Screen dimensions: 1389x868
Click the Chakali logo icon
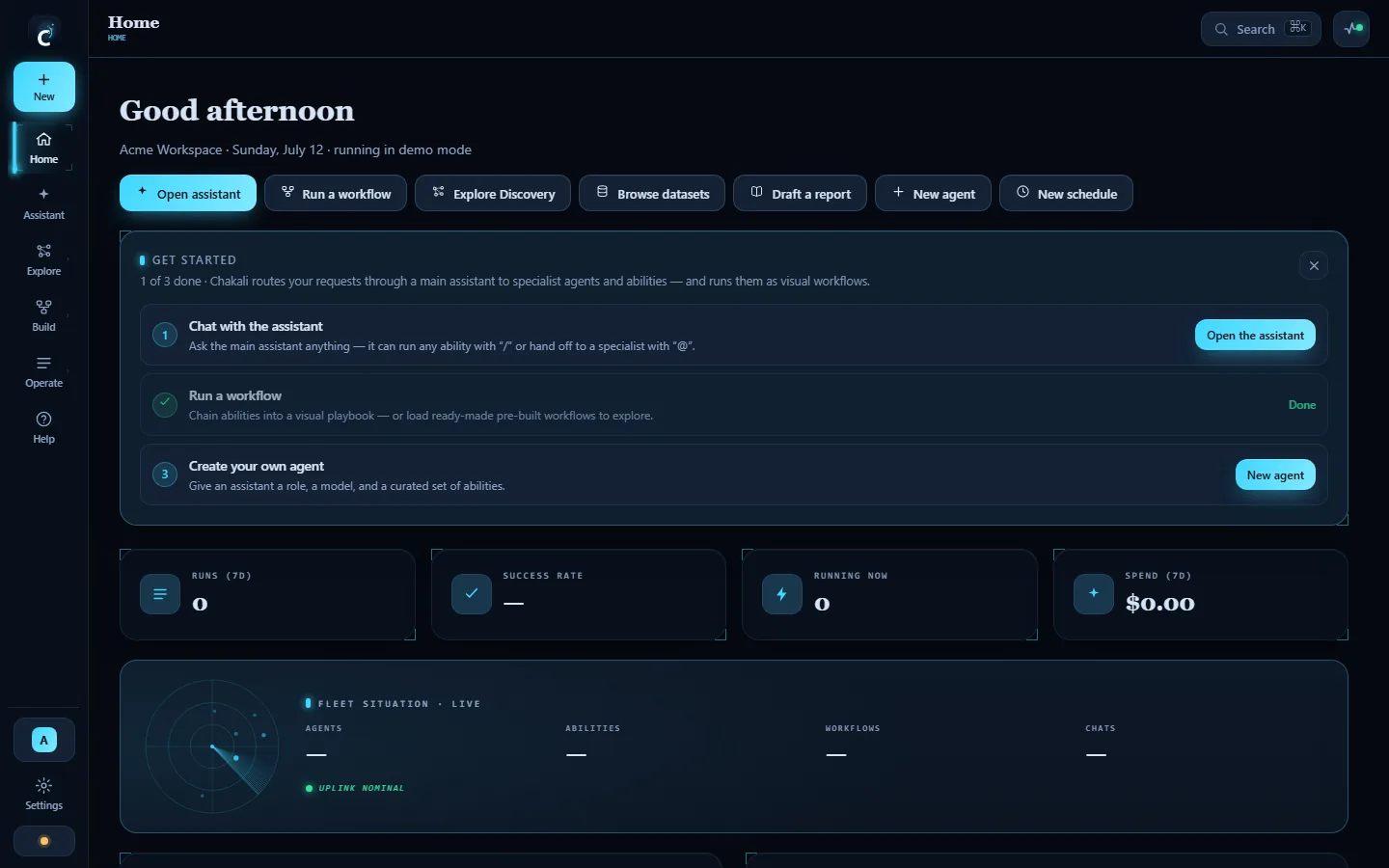pos(44,36)
